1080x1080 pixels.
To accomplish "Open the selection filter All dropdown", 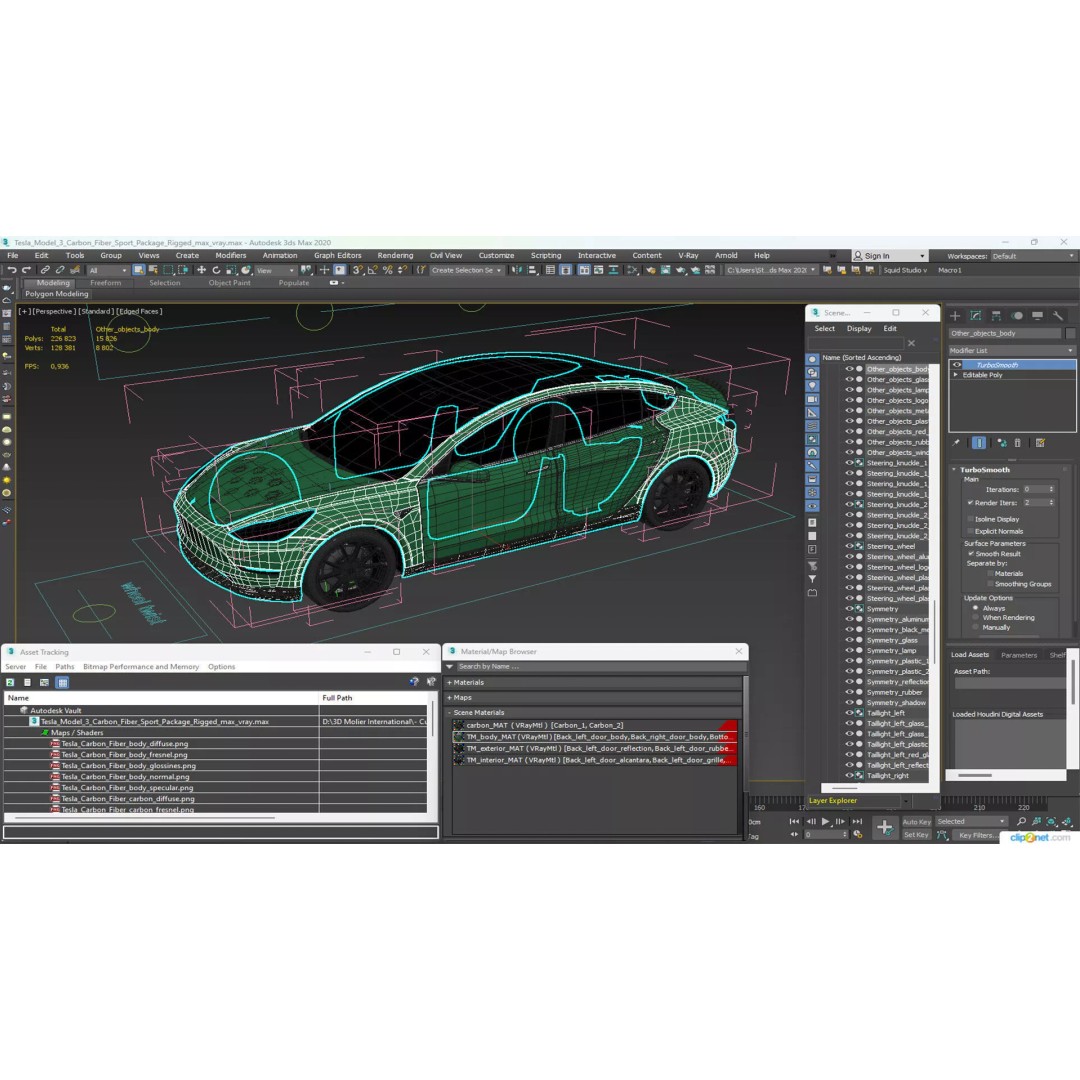I will pyautogui.click(x=107, y=270).
